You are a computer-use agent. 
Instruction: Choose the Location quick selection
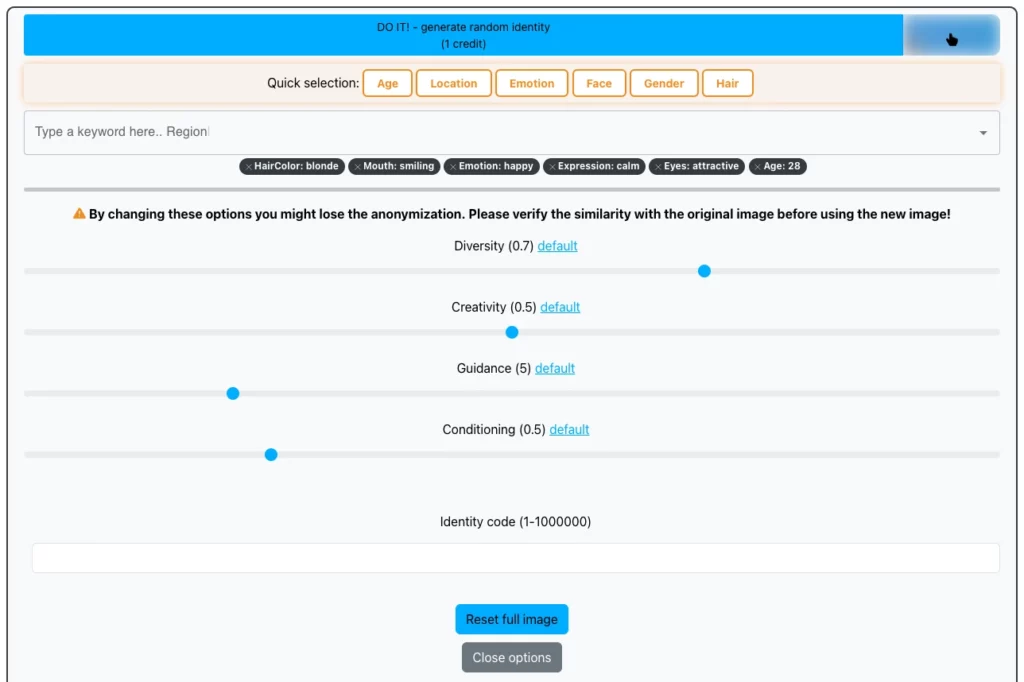click(453, 84)
